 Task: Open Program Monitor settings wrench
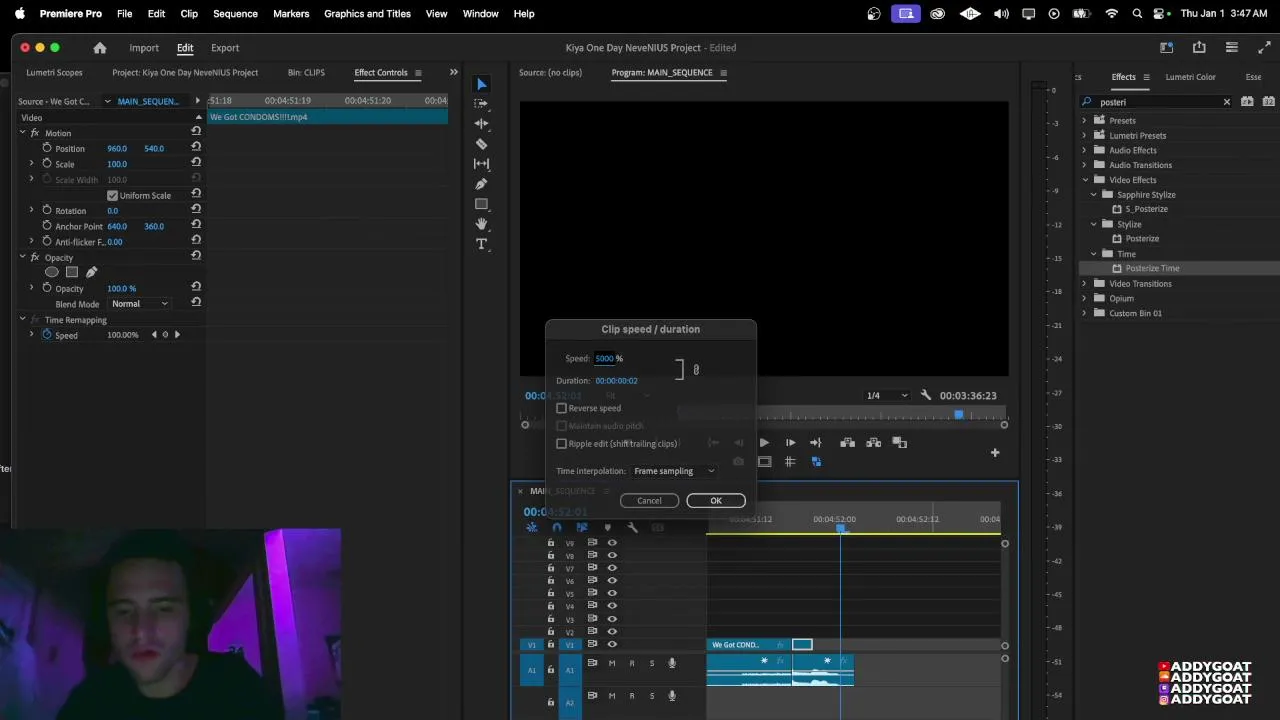(926, 395)
